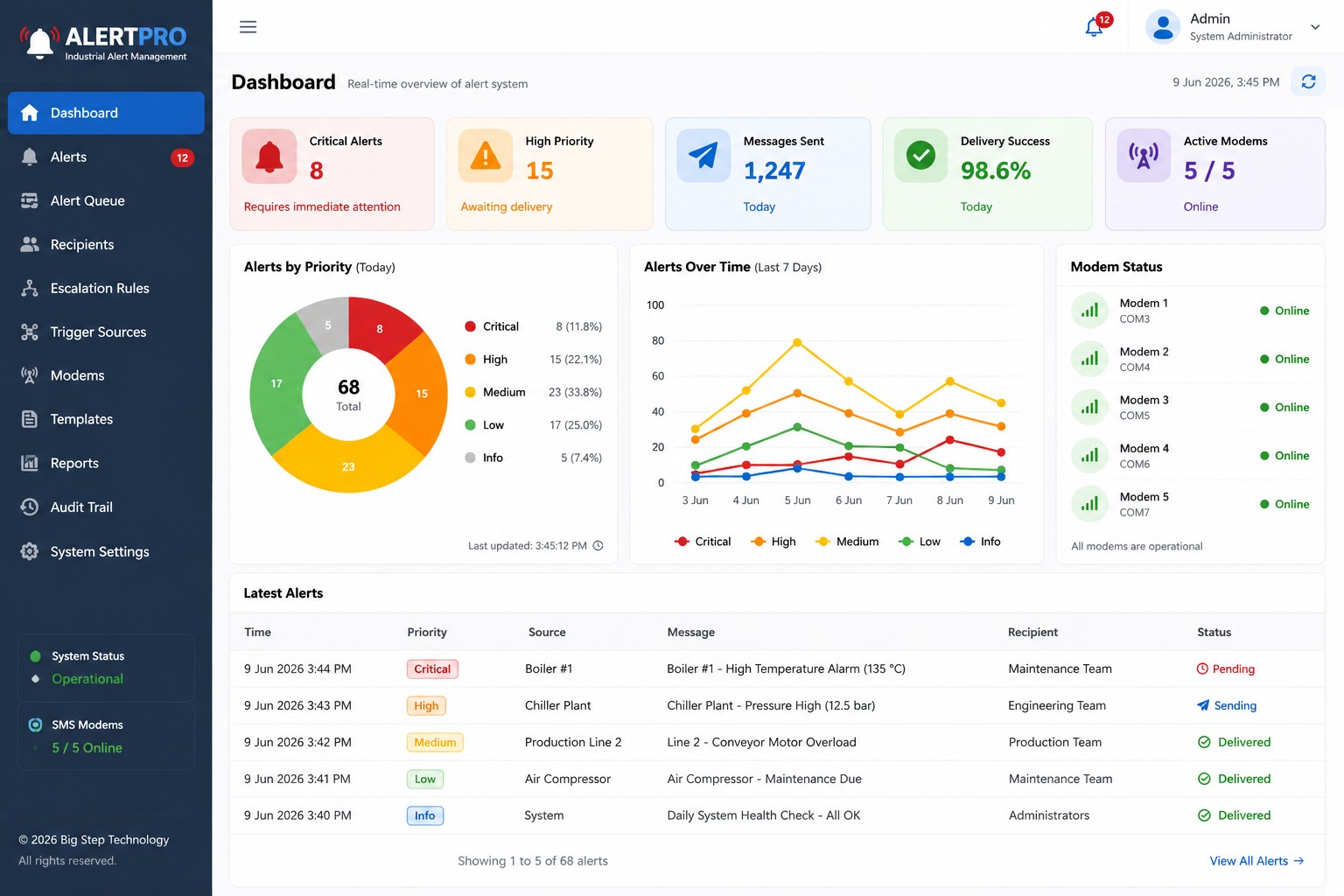
Task: Click the Administrators recipient cell
Action: [1049, 816]
